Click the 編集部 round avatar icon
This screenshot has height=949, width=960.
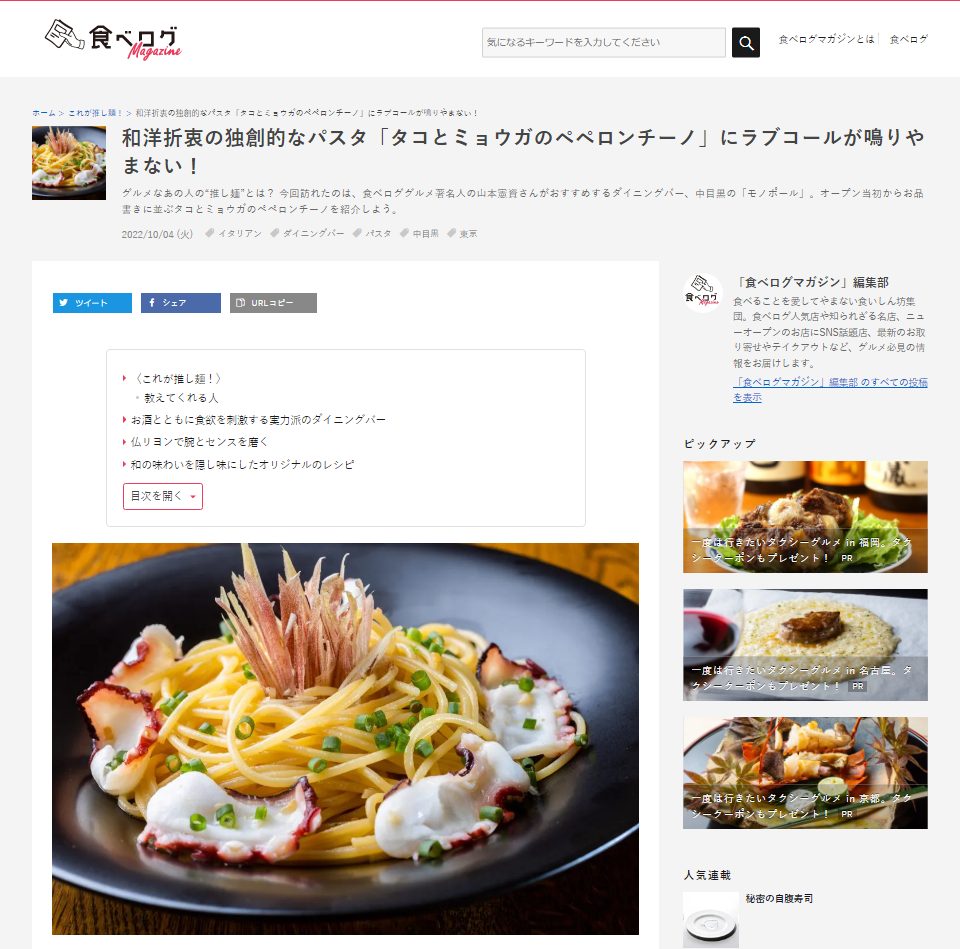[x=702, y=293]
